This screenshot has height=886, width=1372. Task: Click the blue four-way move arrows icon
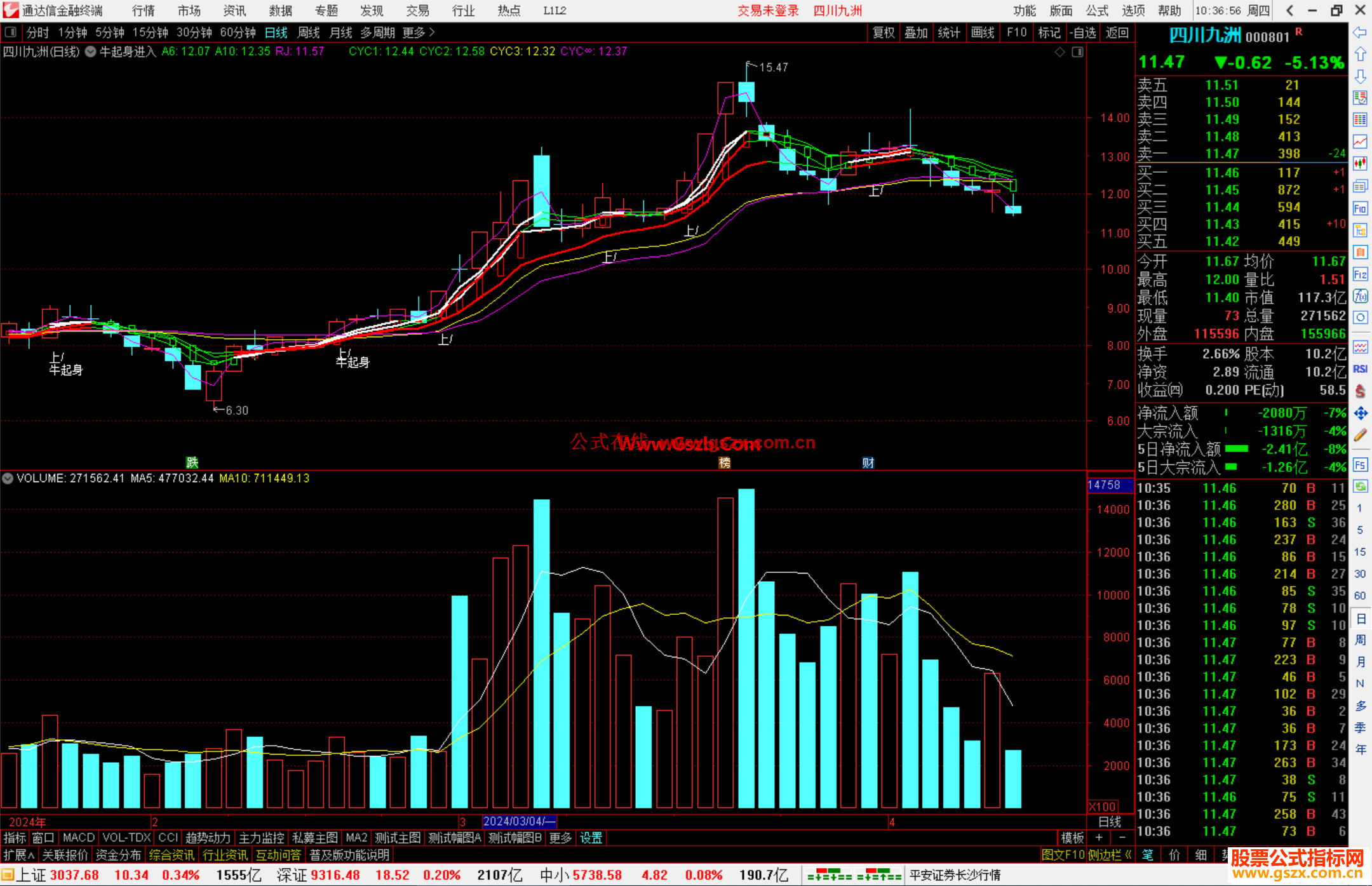click(1360, 413)
